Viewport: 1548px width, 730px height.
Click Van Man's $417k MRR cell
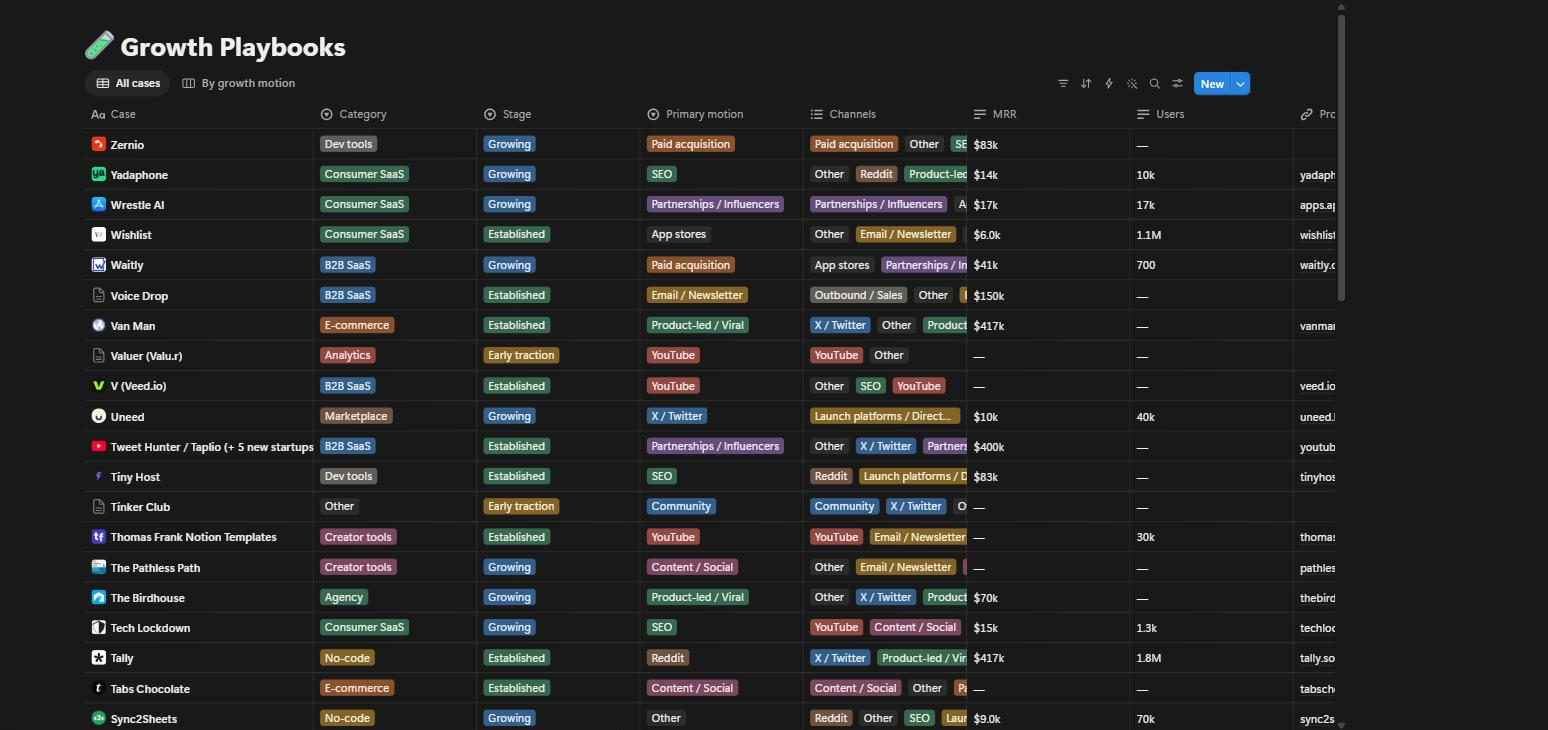tap(1048, 326)
